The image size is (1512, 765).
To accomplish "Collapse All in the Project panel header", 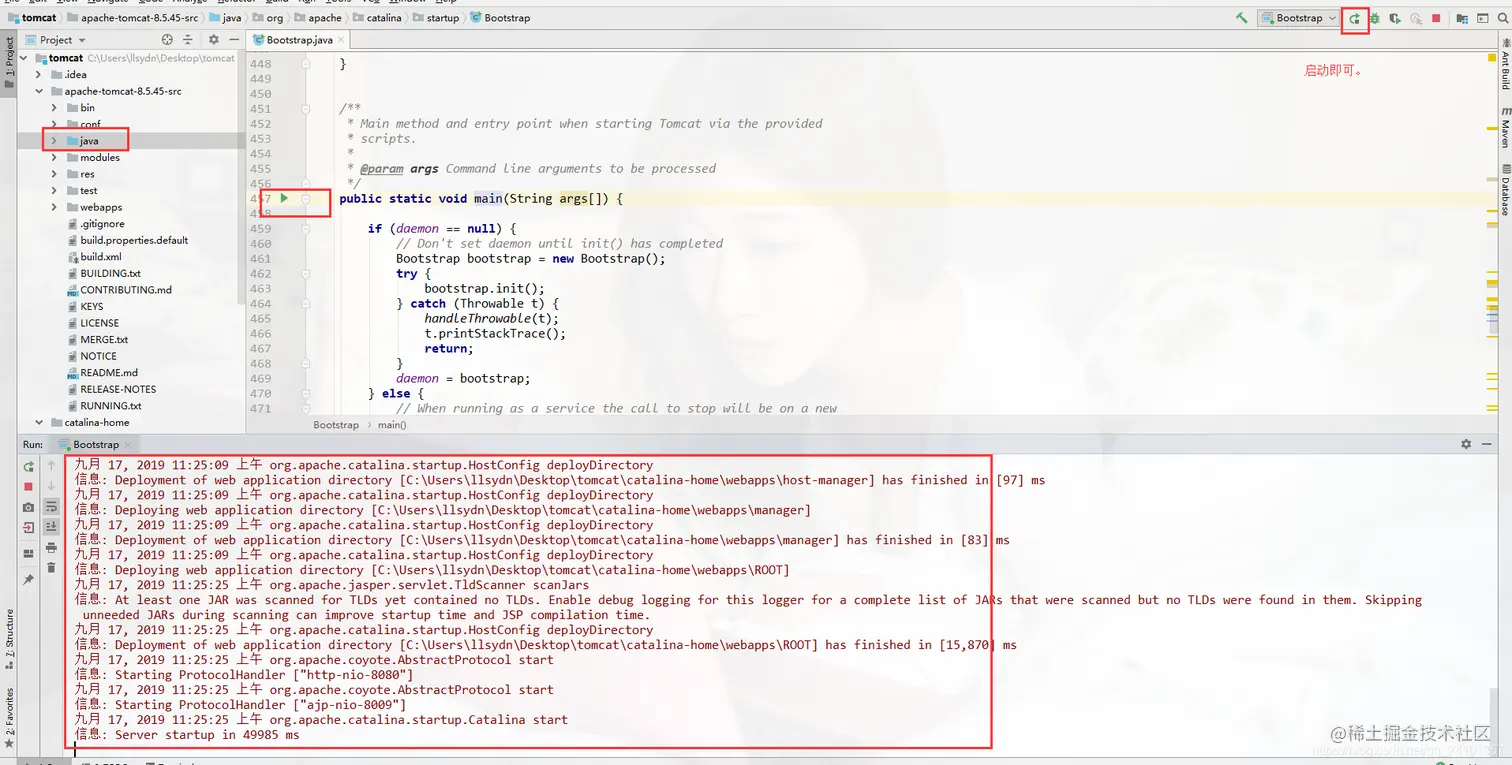I will (188, 40).
